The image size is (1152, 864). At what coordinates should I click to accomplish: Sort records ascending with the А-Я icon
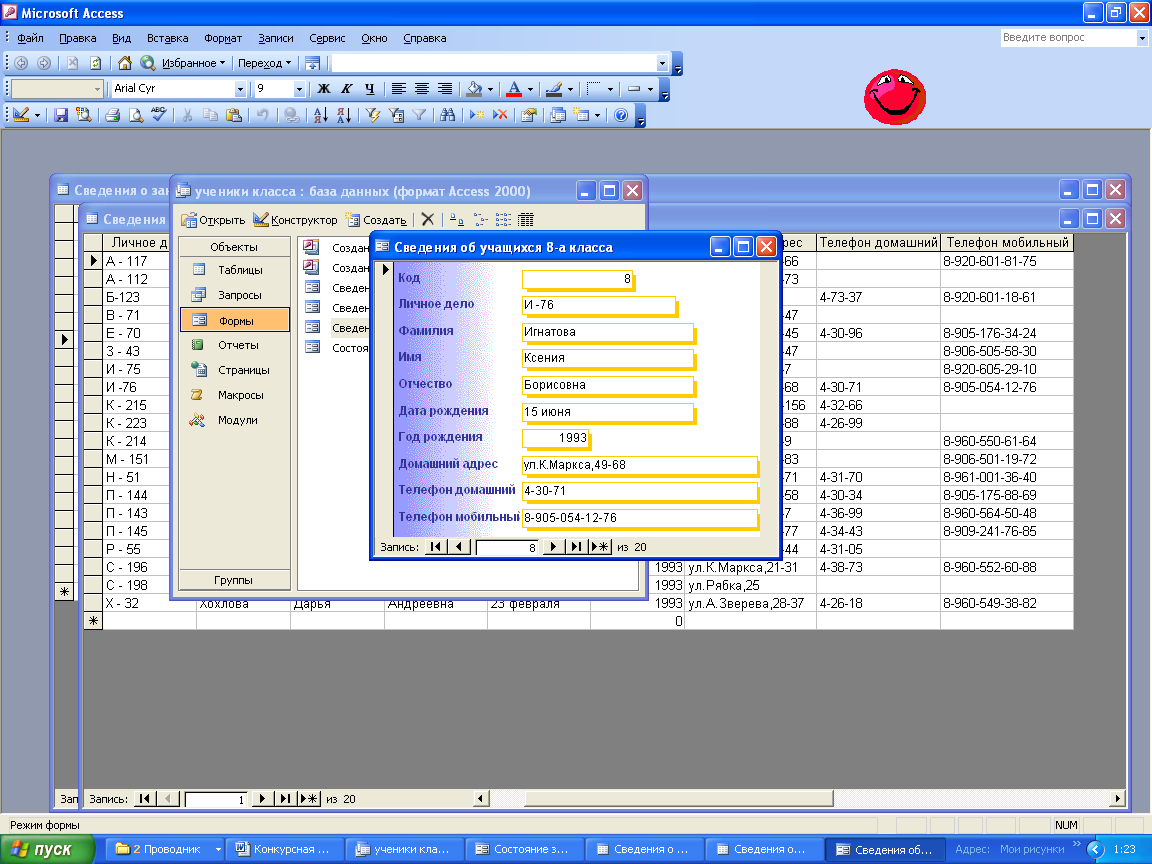[322, 115]
